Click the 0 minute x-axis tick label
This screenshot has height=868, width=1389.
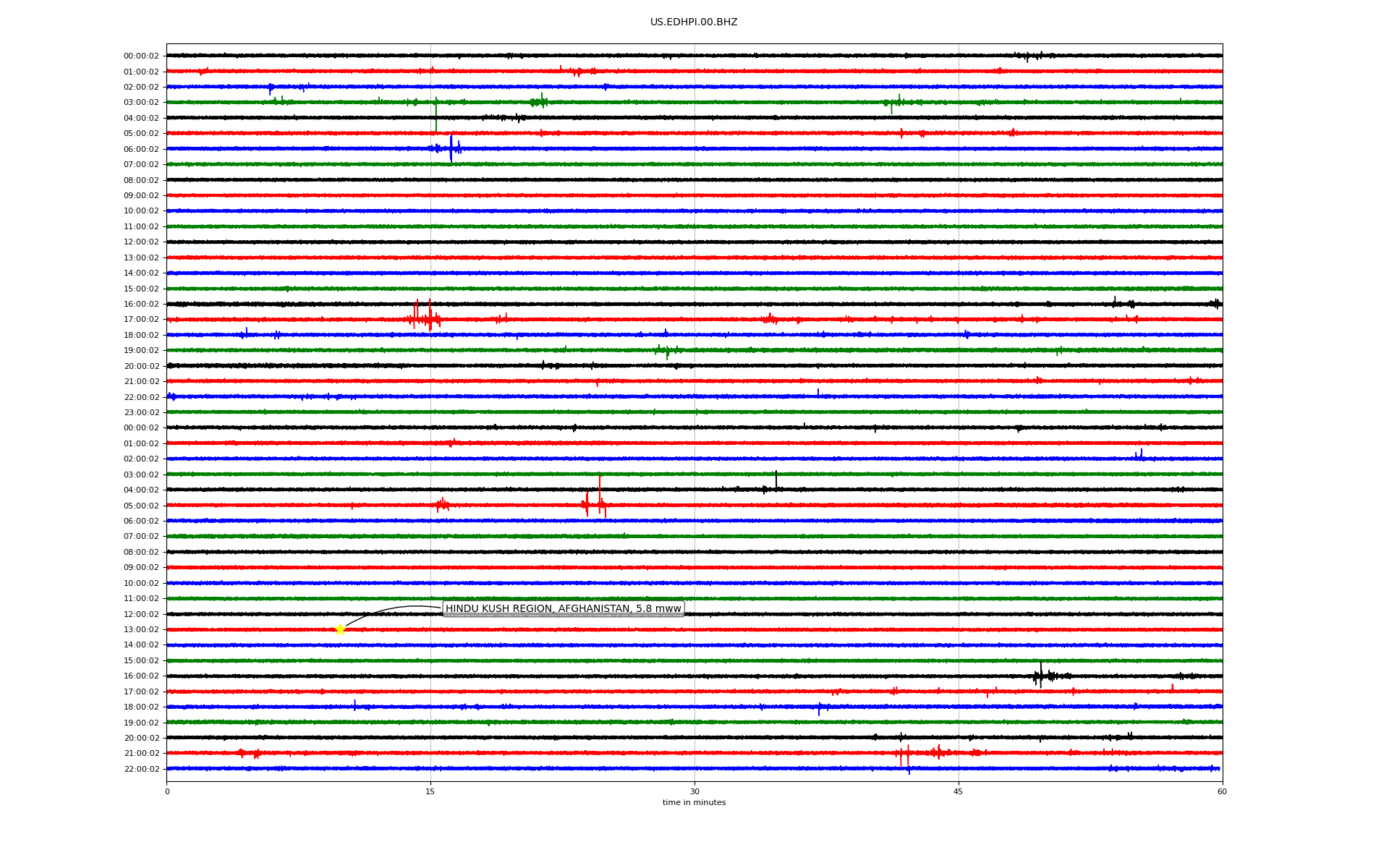[167, 791]
